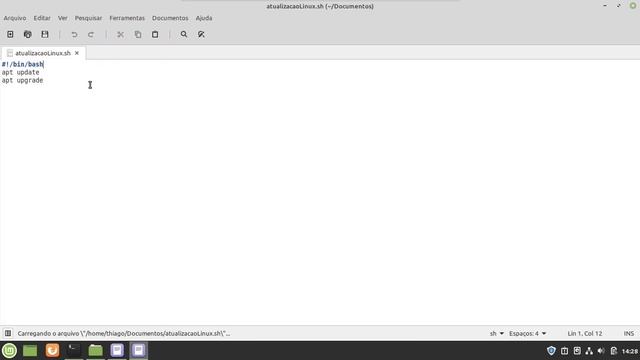Show desktop using green taskbar icon
Viewport: 640px width, 360px height.
click(30, 350)
